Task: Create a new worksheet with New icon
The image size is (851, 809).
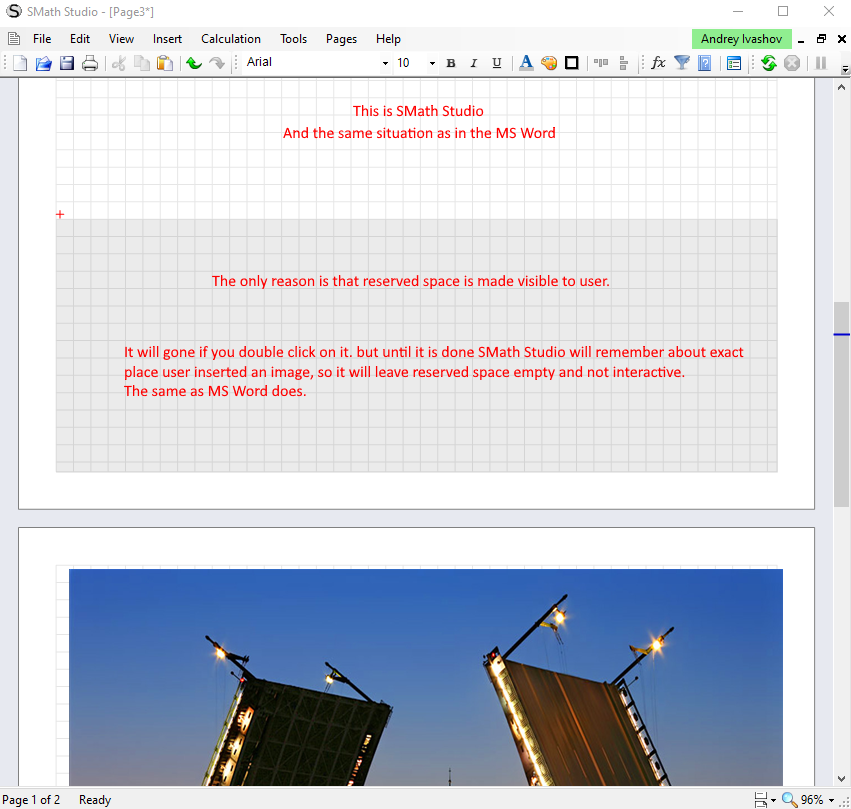Action: click(x=20, y=63)
